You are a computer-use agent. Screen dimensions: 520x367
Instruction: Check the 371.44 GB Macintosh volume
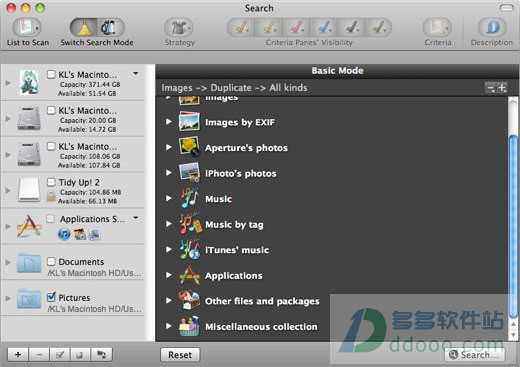point(51,74)
